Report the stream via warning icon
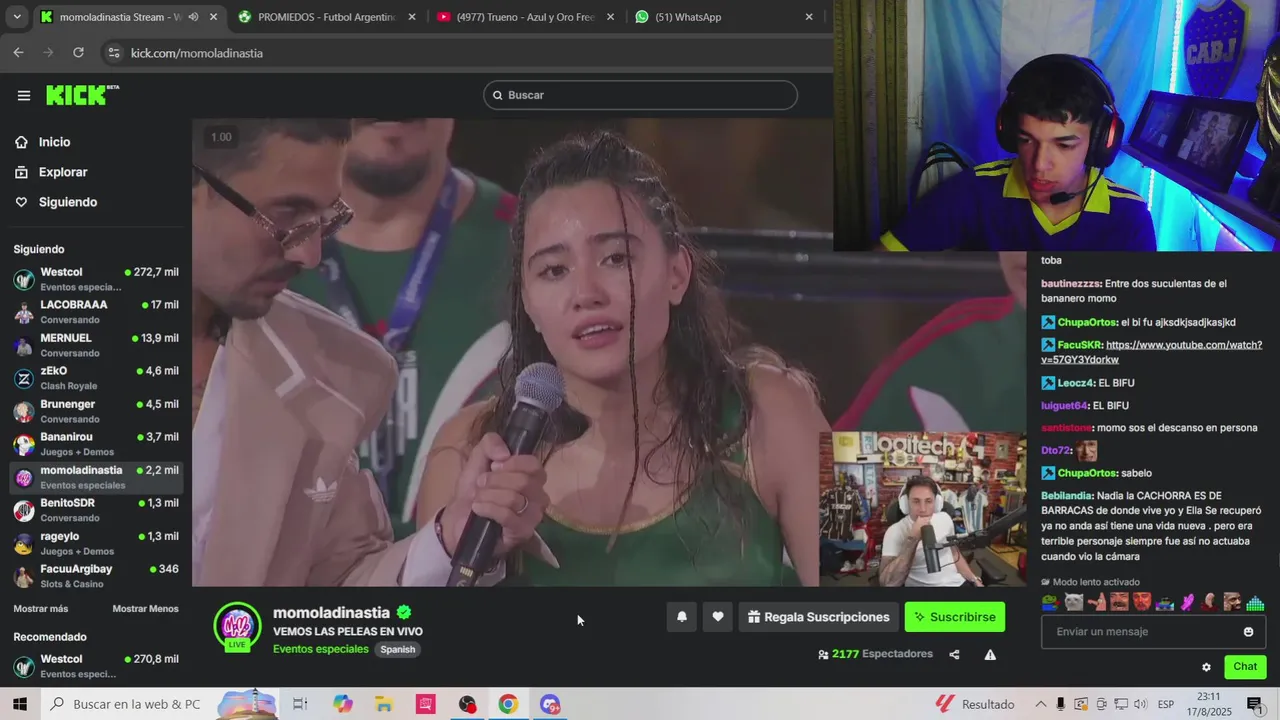Screen dimensions: 1280x720 point(990,655)
